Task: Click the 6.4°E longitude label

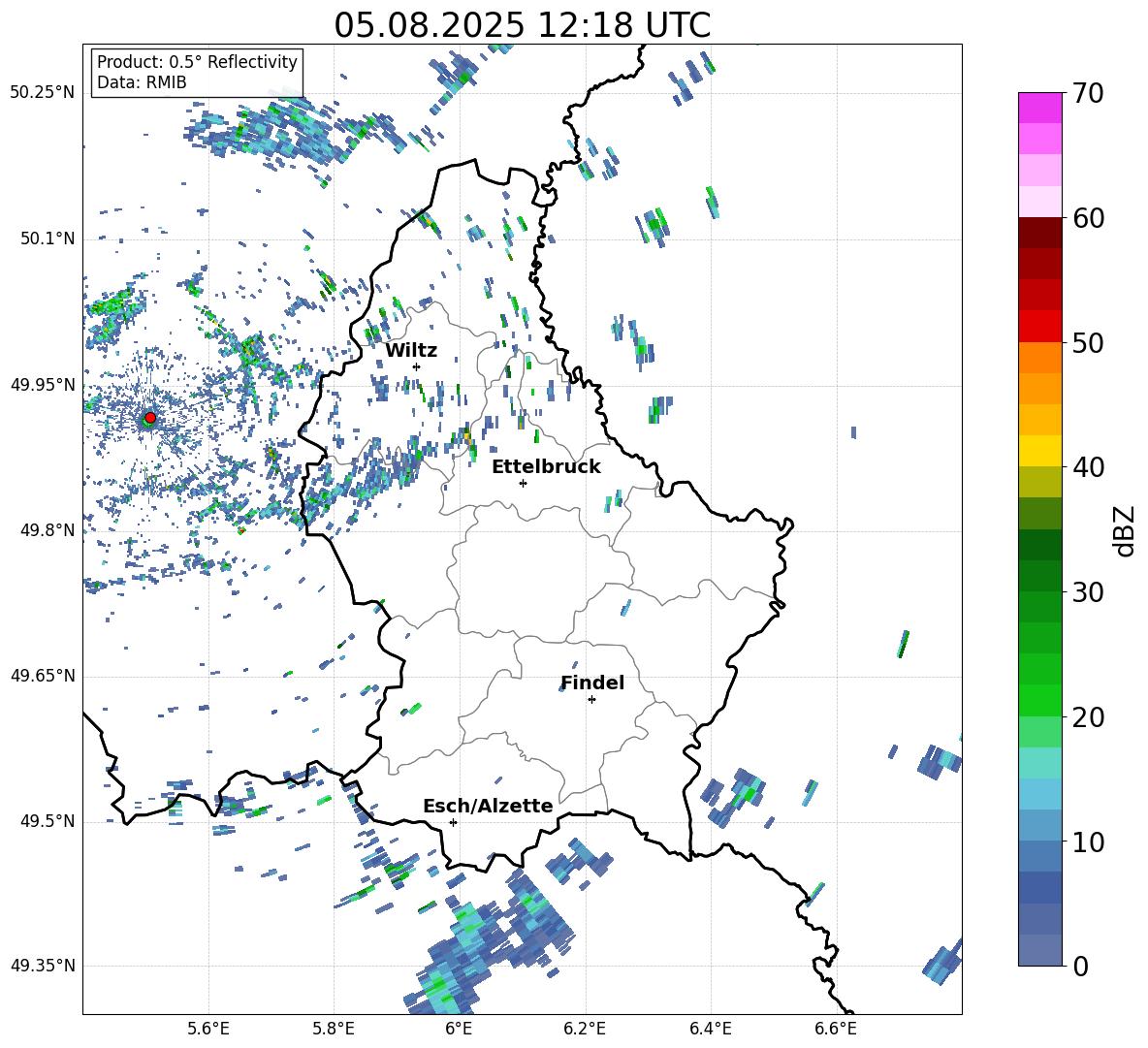Action: coord(710,1030)
